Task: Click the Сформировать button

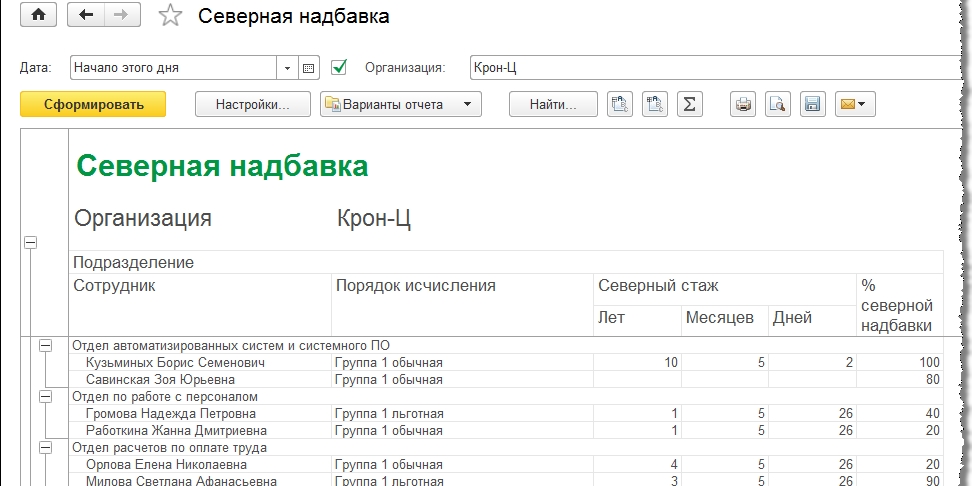Action: pyautogui.click(x=93, y=104)
